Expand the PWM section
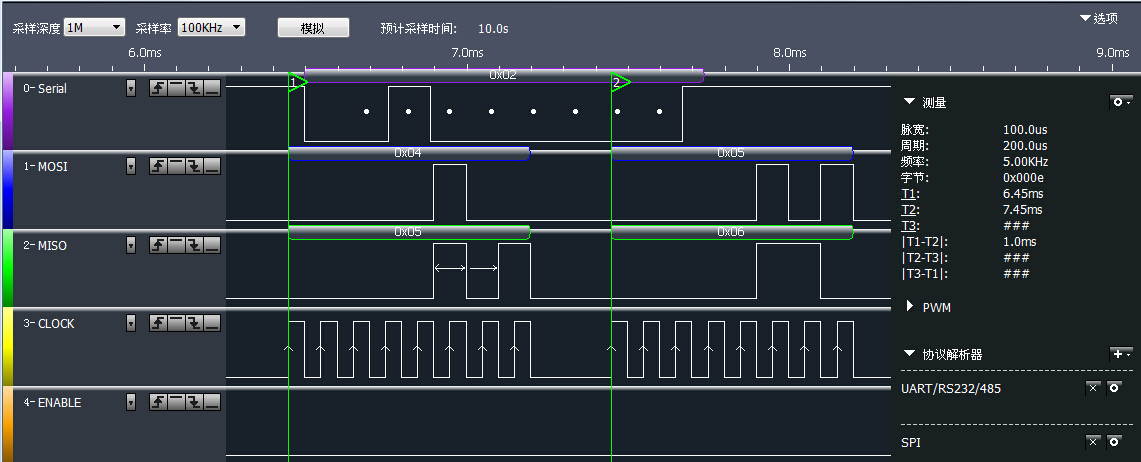The width and height of the screenshot is (1141, 462). click(910, 306)
